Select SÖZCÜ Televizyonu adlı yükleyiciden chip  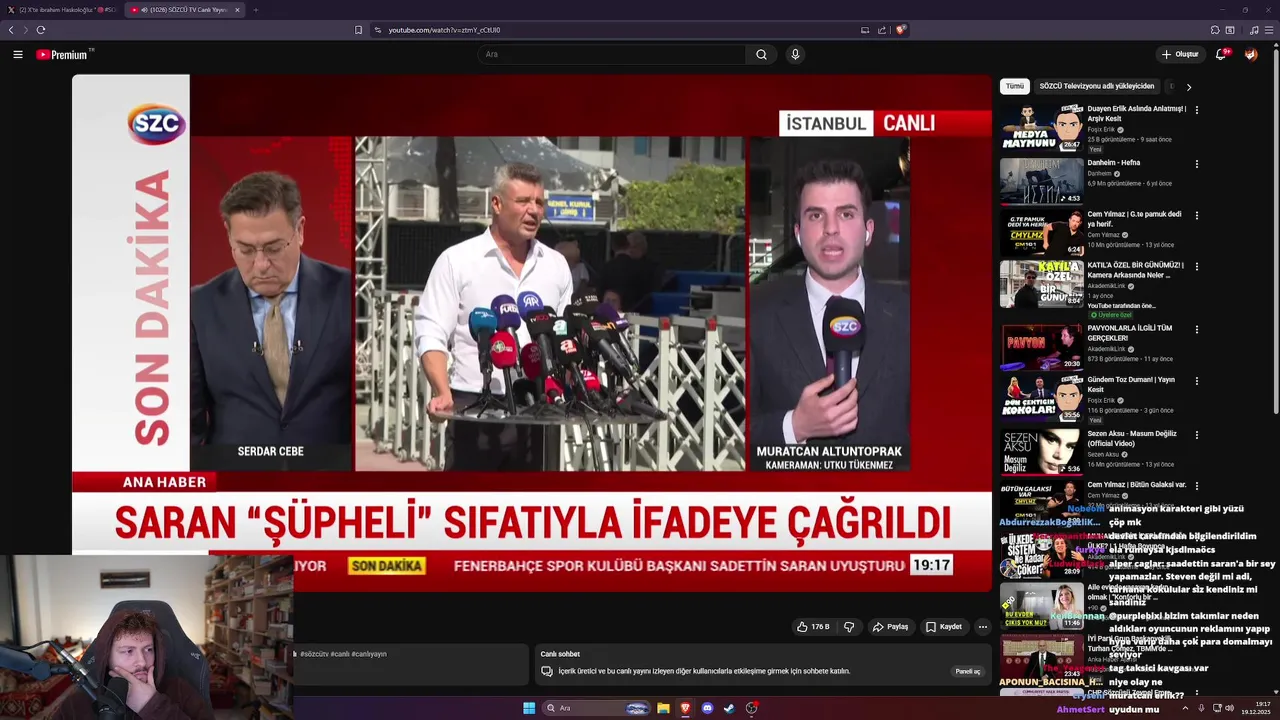pyautogui.click(x=1096, y=86)
